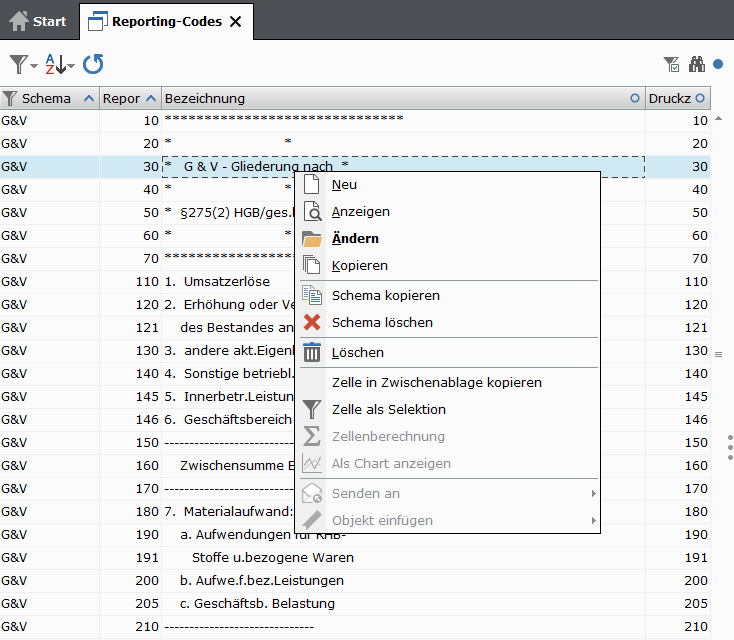
Task: Click the three-dot side panel handle
Action: tap(730, 448)
